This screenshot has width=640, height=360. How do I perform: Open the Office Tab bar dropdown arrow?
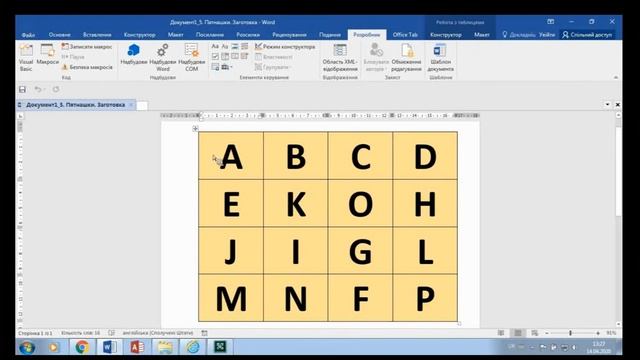pos(607,105)
